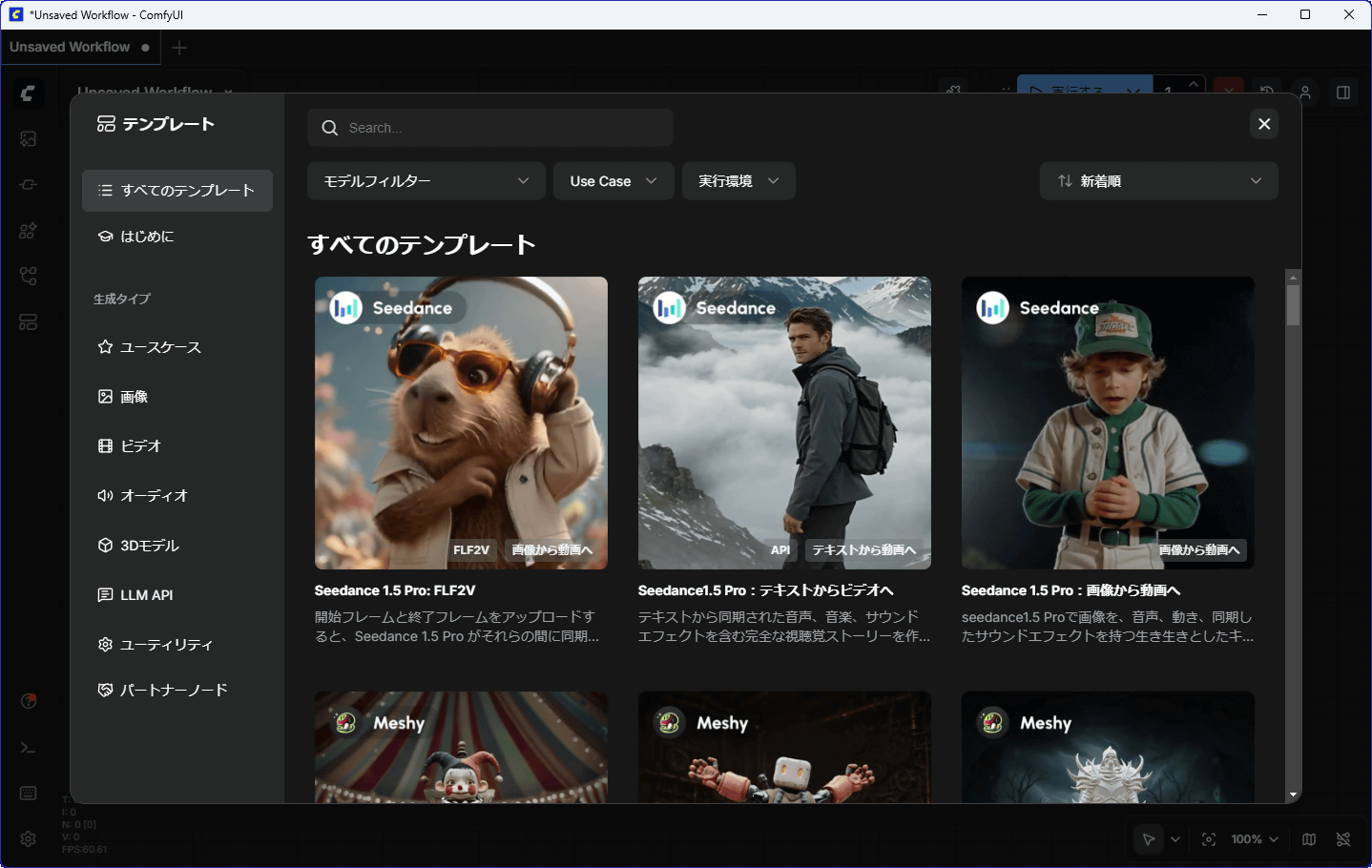This screenshot has height=868, width=1372.
Task: Open Seedance 1.5 Pro FLF2V capybara template
Action: 461,423
